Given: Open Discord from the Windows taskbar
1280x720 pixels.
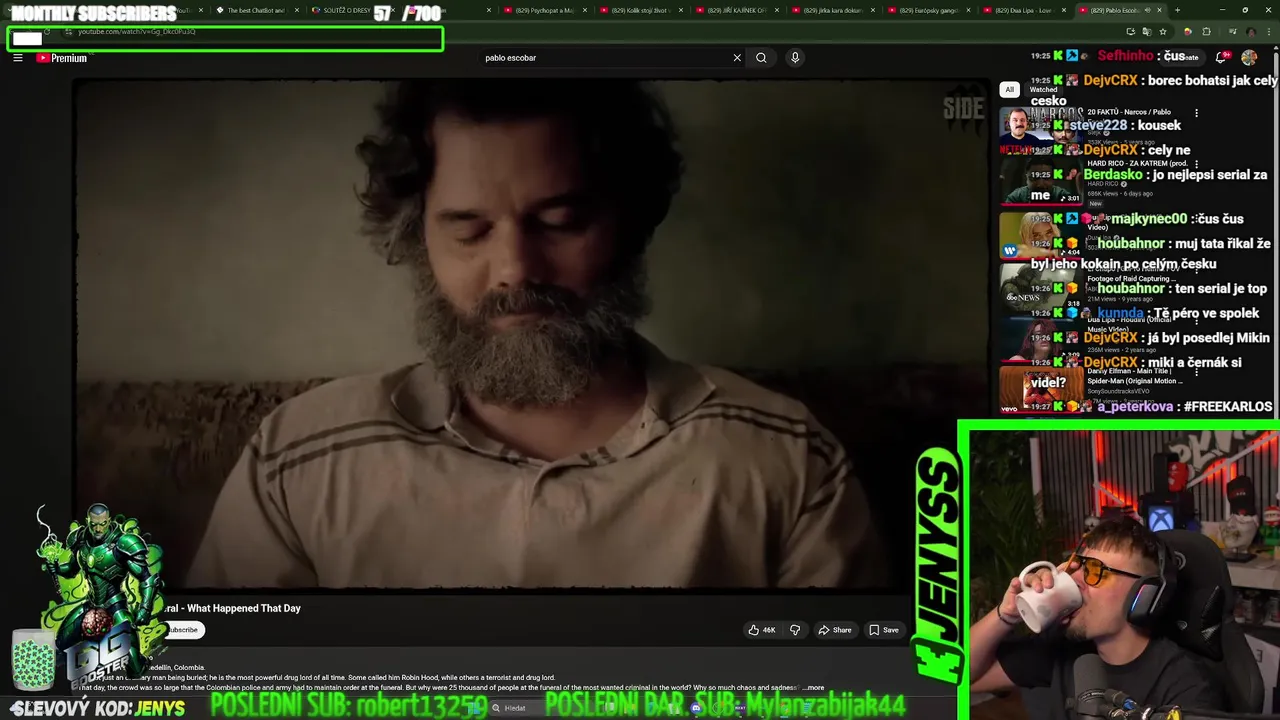Looking at the screenshot, I should [x=696, y=708].
